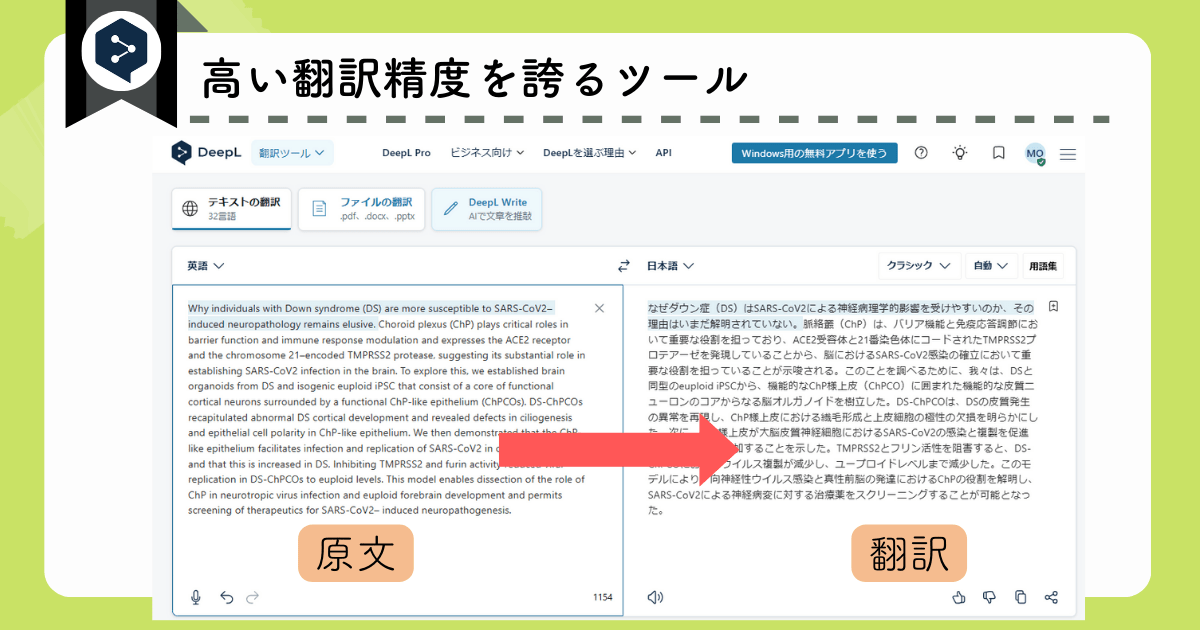Open the target language 日本語 dropdown
This screenshot has width=1200, height=630.
click(671, 266)
